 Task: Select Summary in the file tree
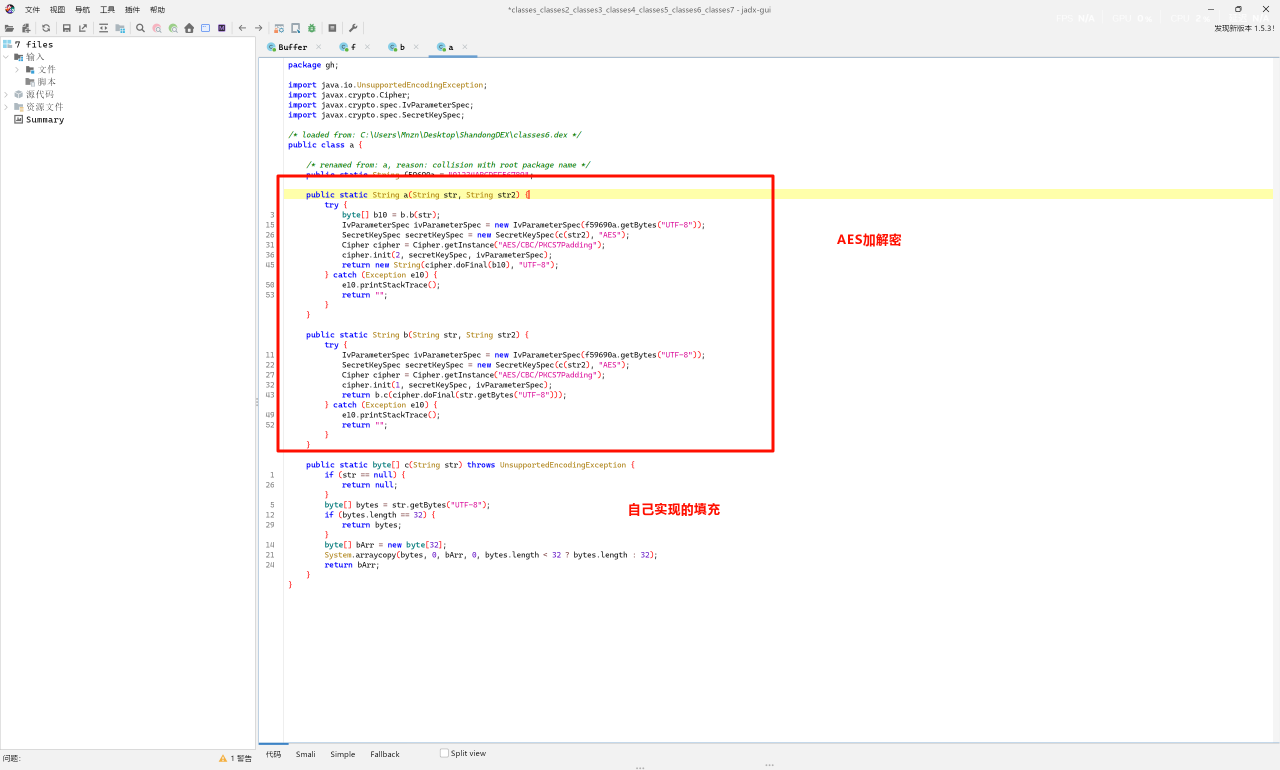click(x=44, y=119)
